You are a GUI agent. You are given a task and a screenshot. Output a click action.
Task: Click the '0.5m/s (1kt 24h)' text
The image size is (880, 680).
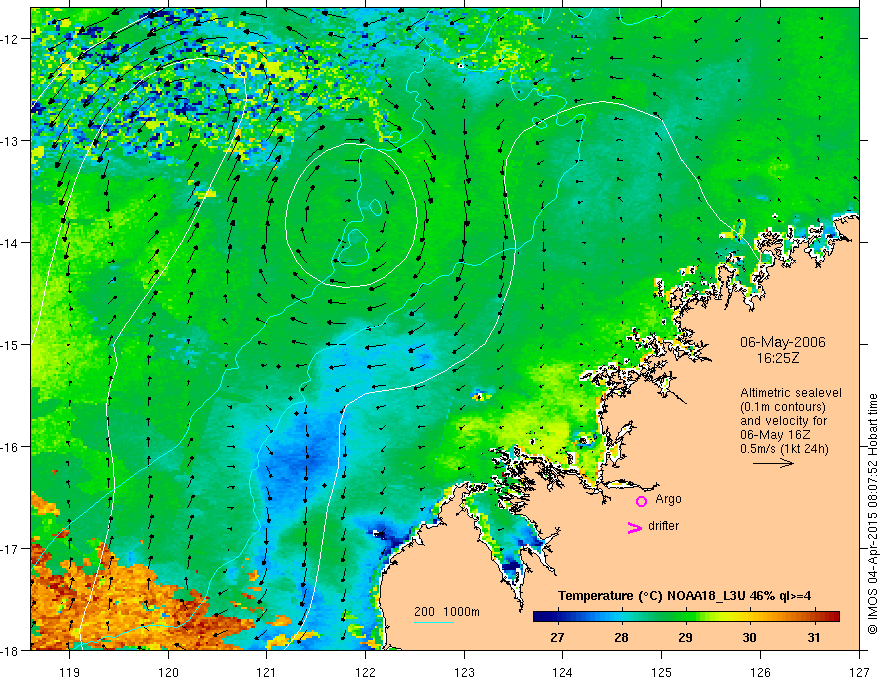pos(784,448)
